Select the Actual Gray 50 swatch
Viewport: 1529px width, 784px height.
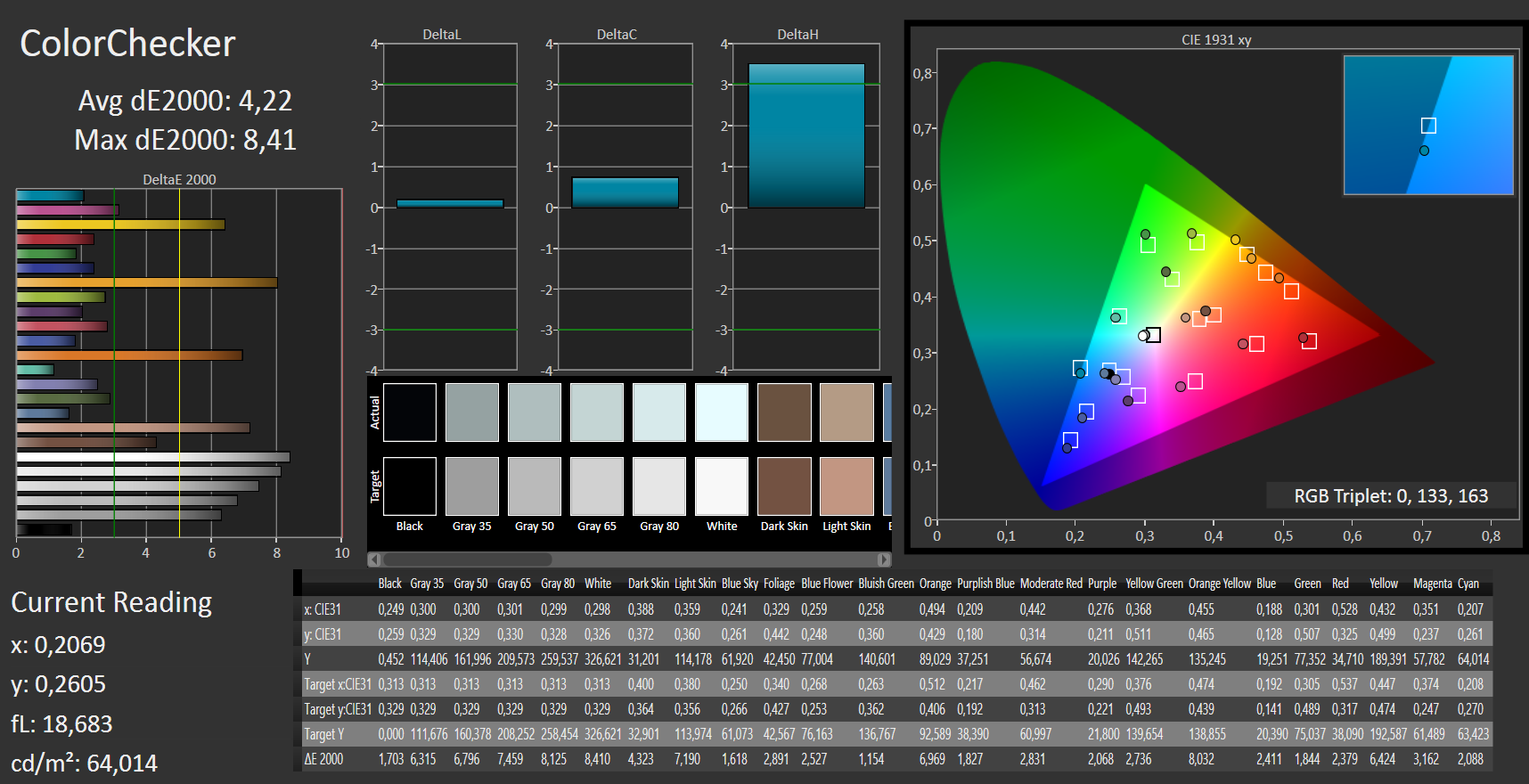[535, 412]
